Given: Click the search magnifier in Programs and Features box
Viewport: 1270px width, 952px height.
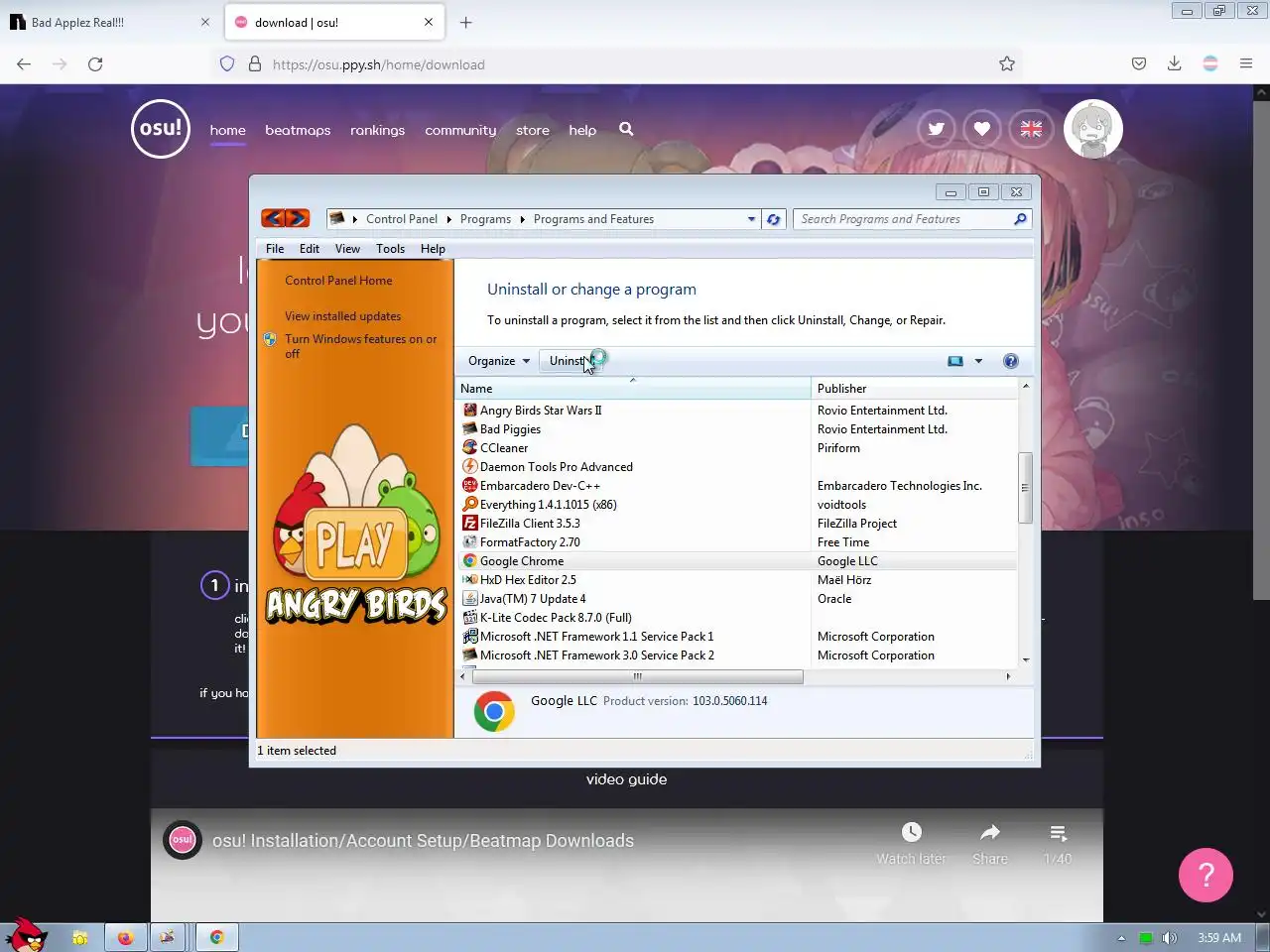Looking at the screenshot, I should (1020, 219).
